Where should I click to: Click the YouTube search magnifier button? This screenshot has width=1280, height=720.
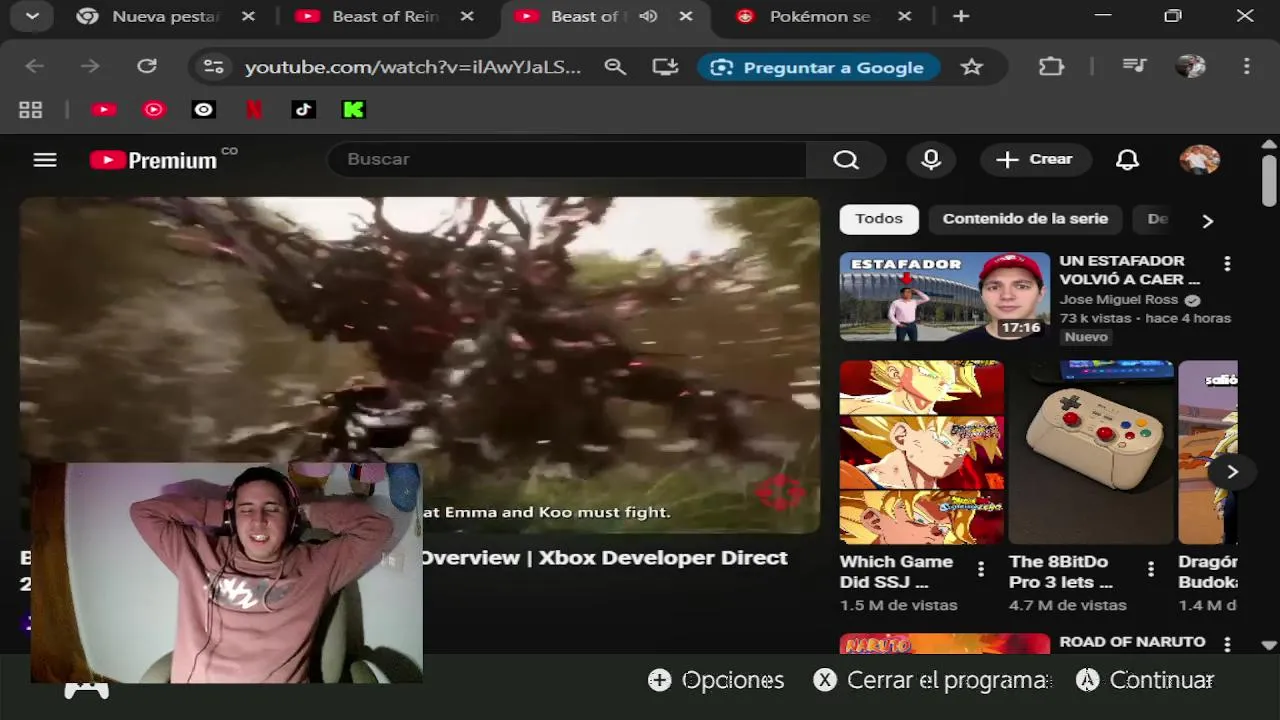pyautogui.click(x=846, y=159)
